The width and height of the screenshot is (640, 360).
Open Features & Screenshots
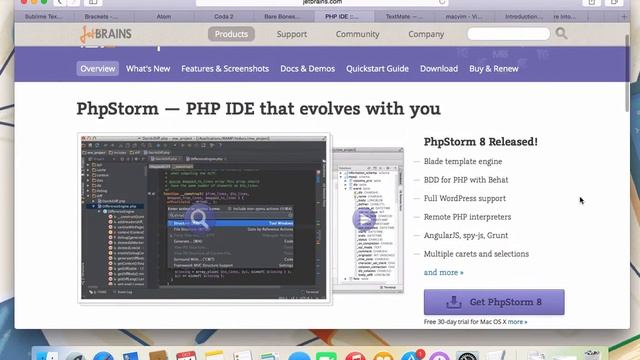[225, 69]
